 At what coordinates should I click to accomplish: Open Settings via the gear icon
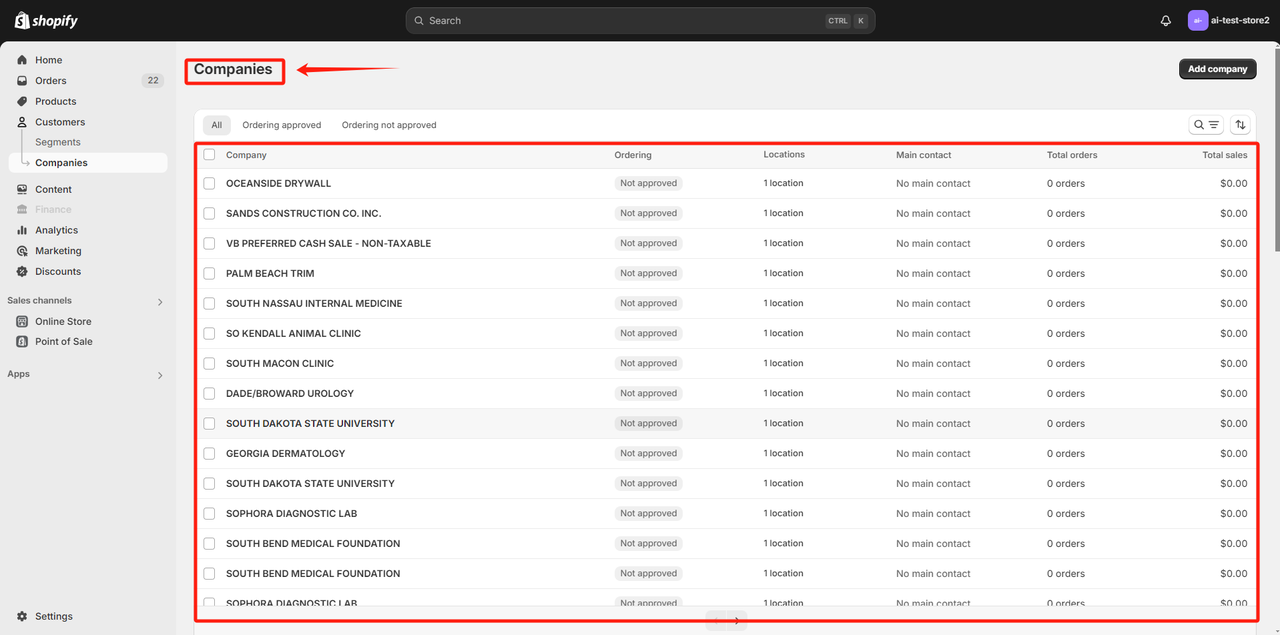(x=22, y=616)
